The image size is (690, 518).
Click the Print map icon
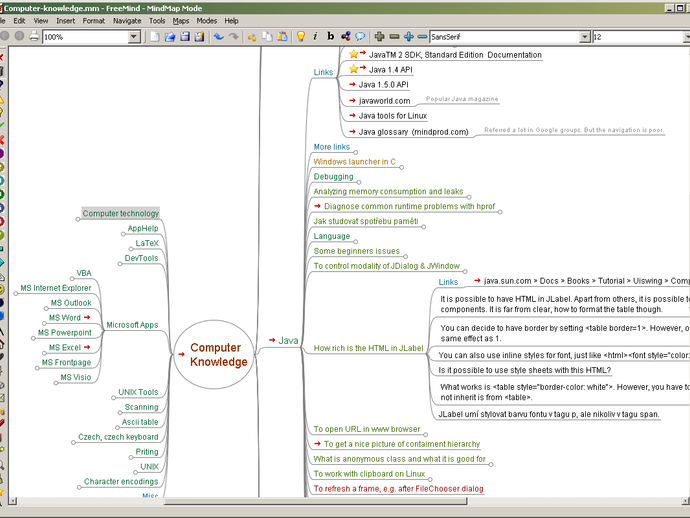point(34,37)
